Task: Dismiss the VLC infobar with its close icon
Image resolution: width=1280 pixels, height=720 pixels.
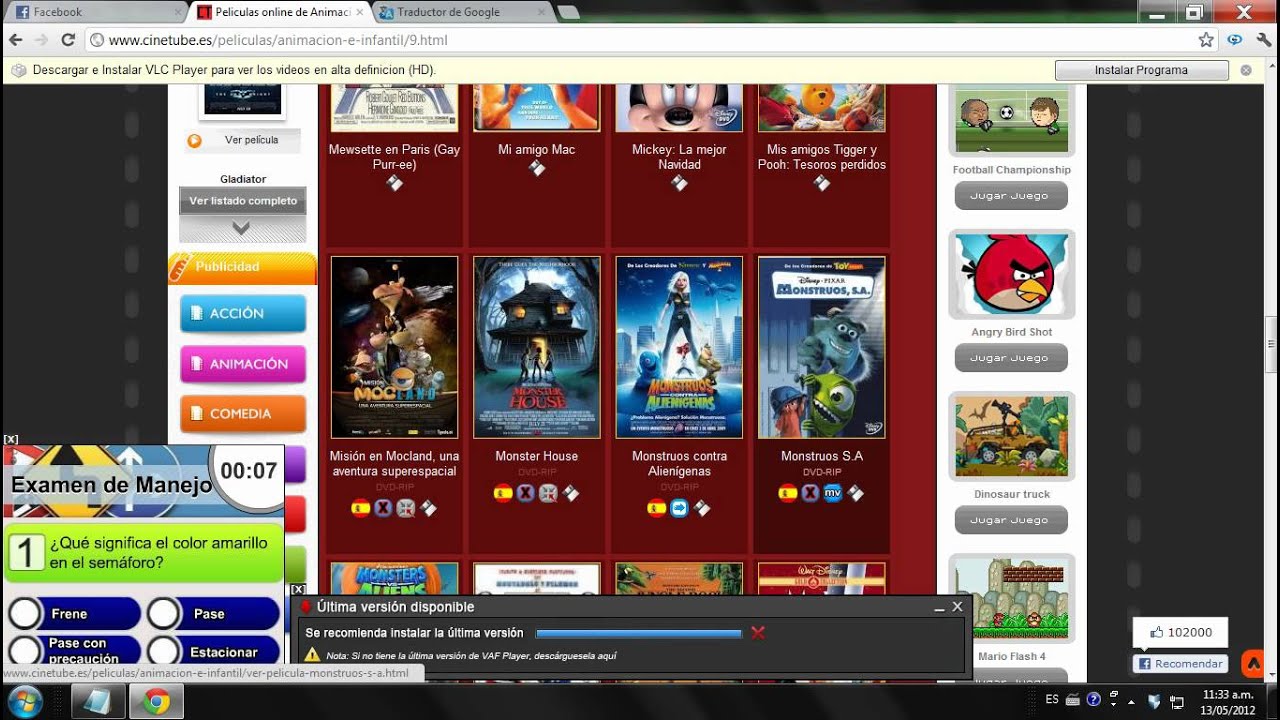Action: pos(1246,70)
